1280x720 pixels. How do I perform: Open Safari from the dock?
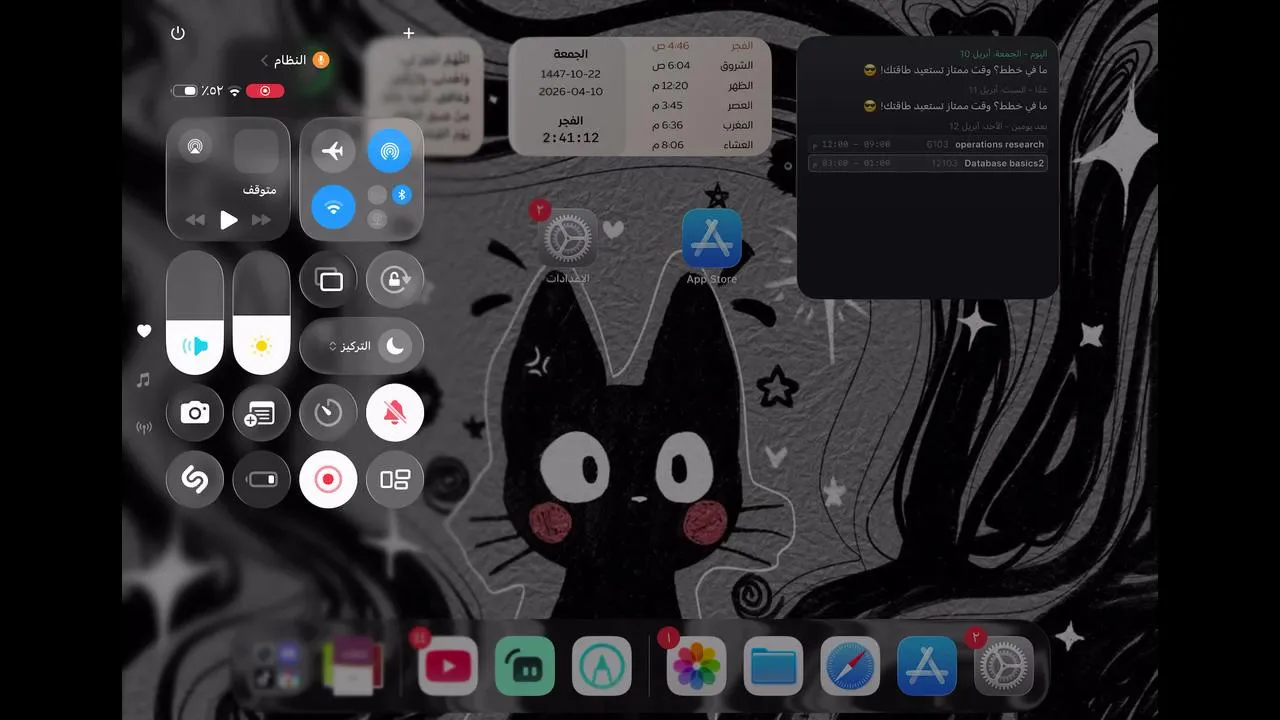coord(851,666)
